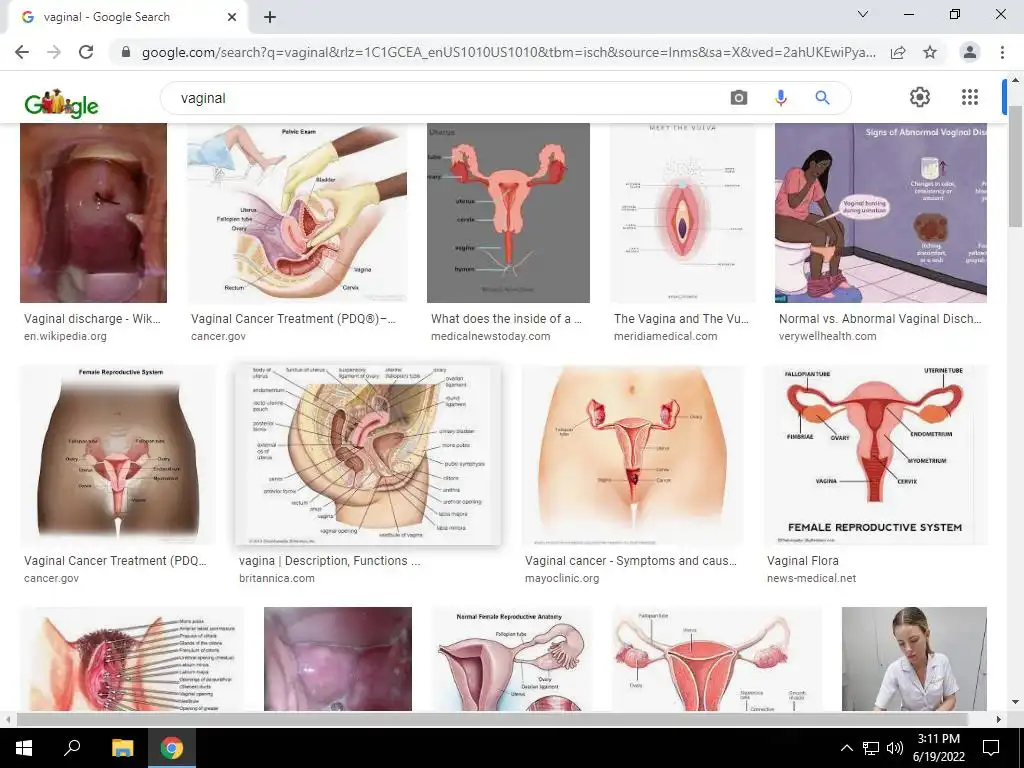Open Chrome three-dot menu
The width and height of the screenshot is (1024, 768).
click(1002, 52)
